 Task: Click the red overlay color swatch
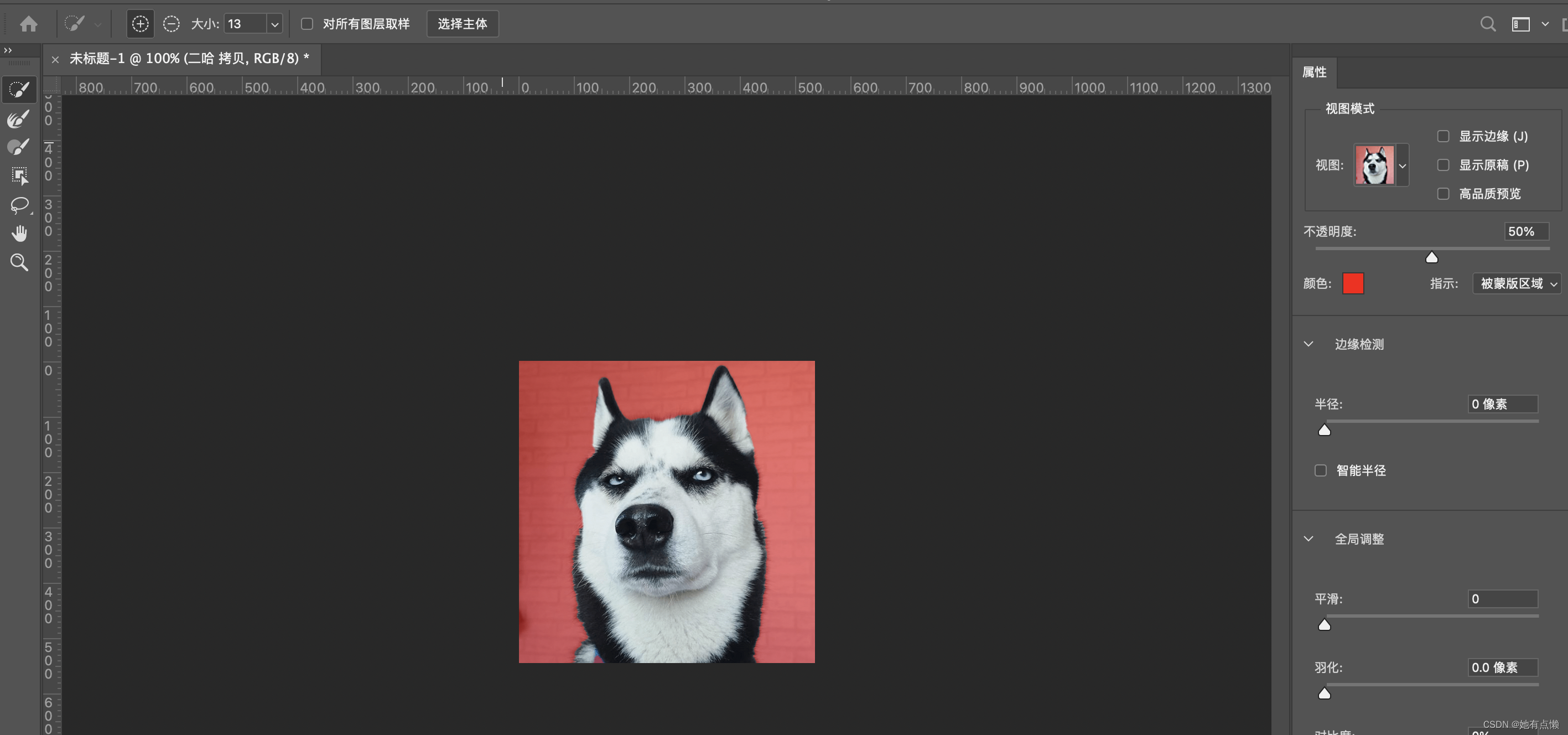1353,284
